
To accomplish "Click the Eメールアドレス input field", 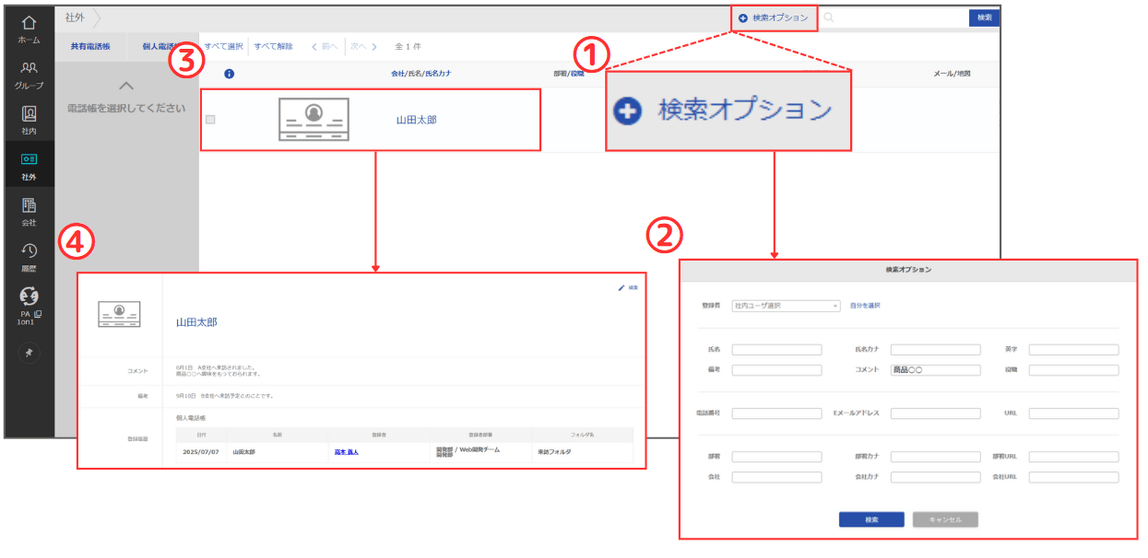I will 936,414.
